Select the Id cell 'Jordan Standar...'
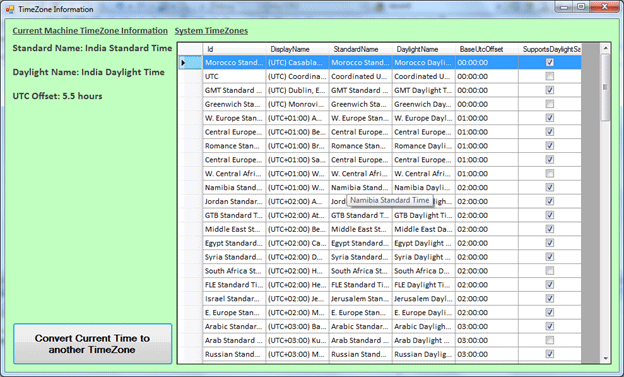The height and width of the screenshot is (377, 624). tap(234, 201)
